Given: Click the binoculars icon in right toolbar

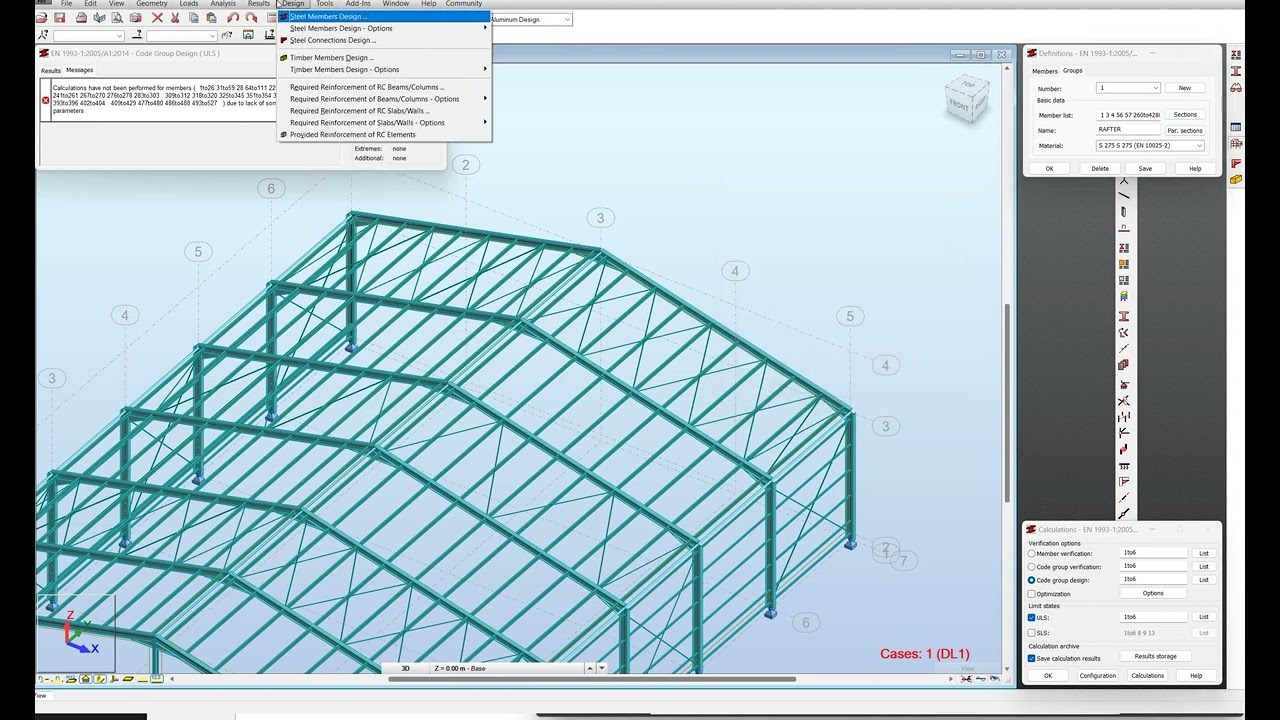Looking at the screenshot, I should click(1236, 88).
